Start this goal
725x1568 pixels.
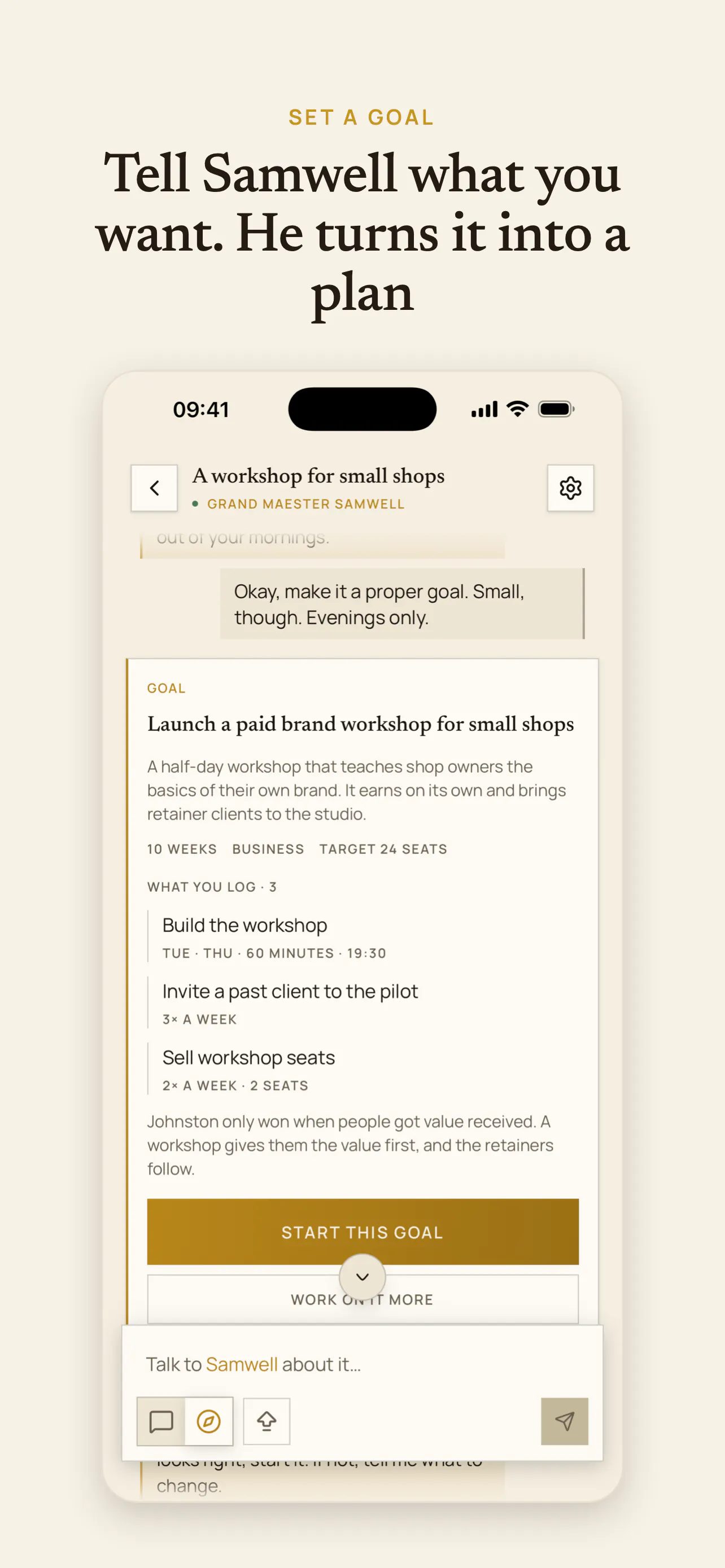click(363, 1232)
